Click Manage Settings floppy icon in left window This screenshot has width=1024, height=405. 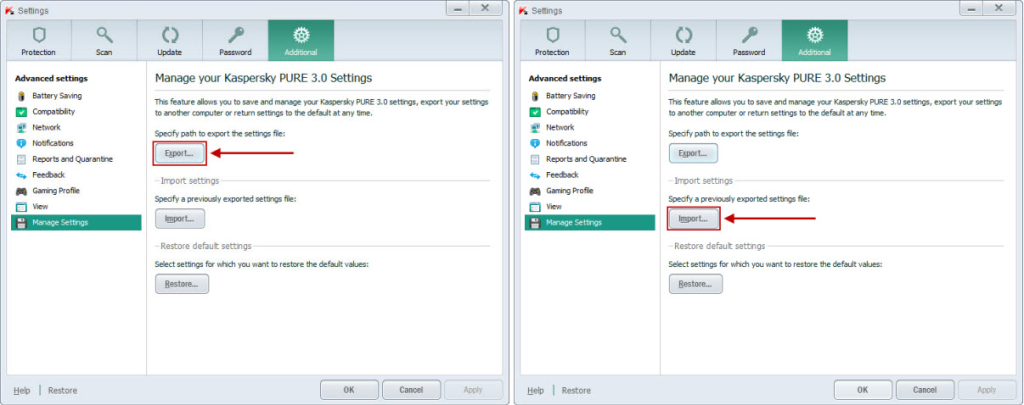pyautogui.click(x=22, y=223)
